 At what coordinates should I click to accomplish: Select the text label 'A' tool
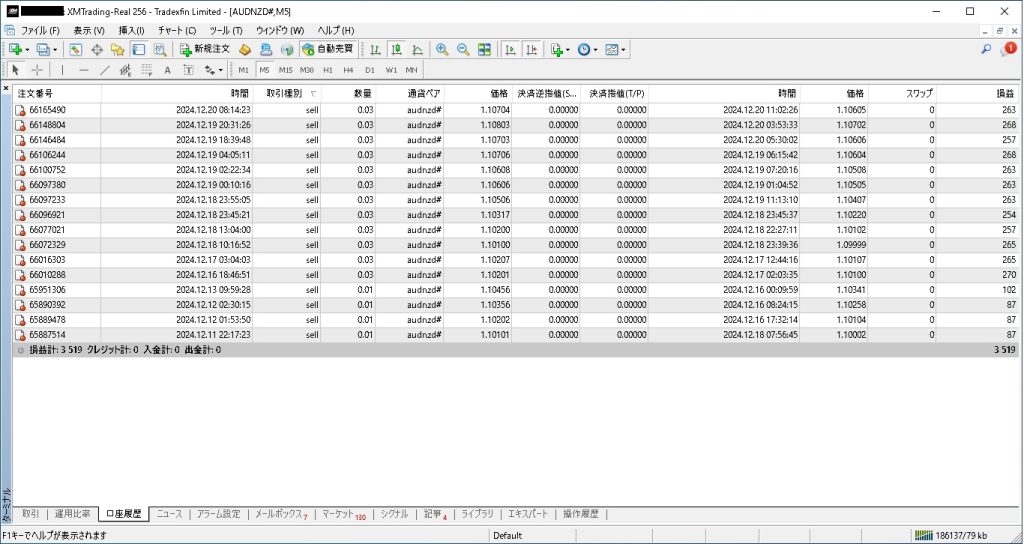tap(167, 70)
